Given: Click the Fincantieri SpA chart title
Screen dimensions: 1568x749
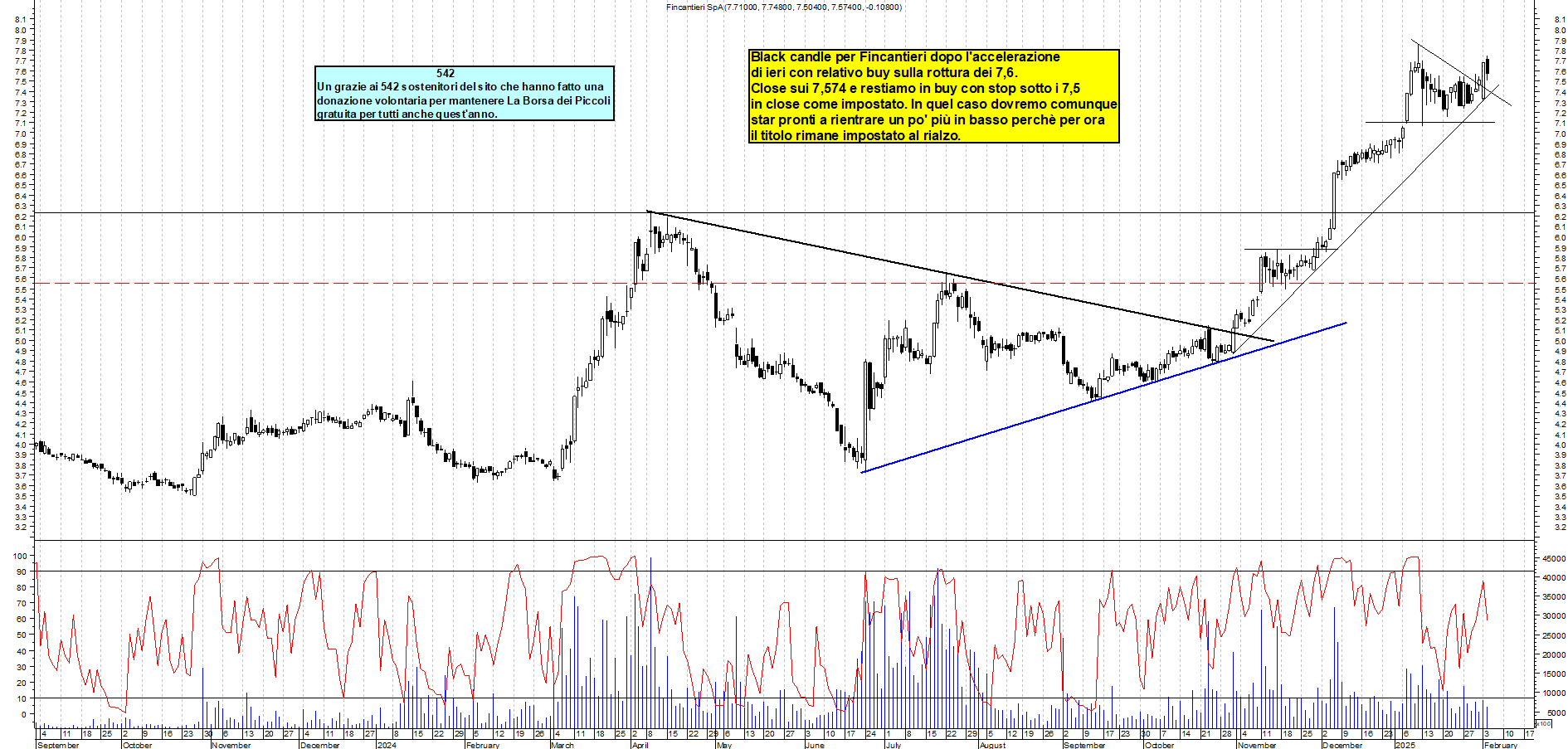Looking at the screenshot, I should [783, 7].
